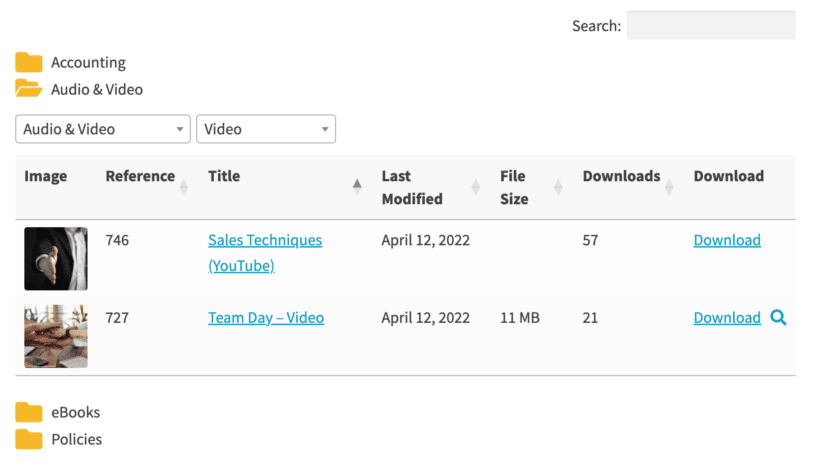Sort by Title column arrows
The image size is (820, 468).
357,187
